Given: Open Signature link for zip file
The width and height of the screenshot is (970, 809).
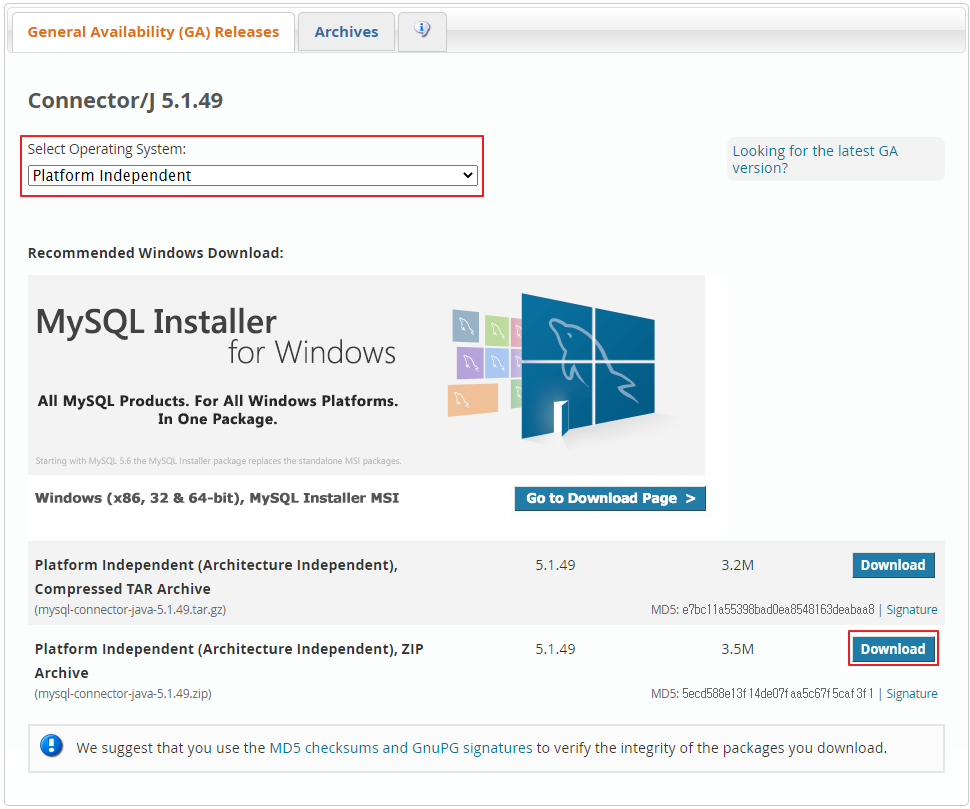Looking at the screenshot, I should pyautogui.click(x=912, y=694).
